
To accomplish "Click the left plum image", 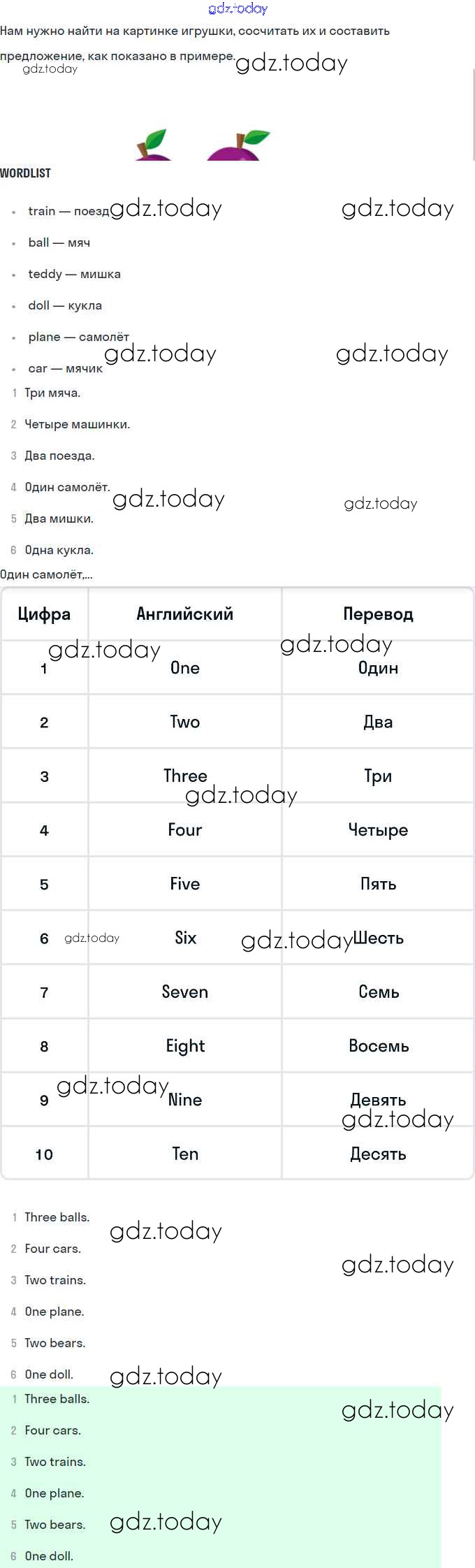I will click(x=152, y=146).
